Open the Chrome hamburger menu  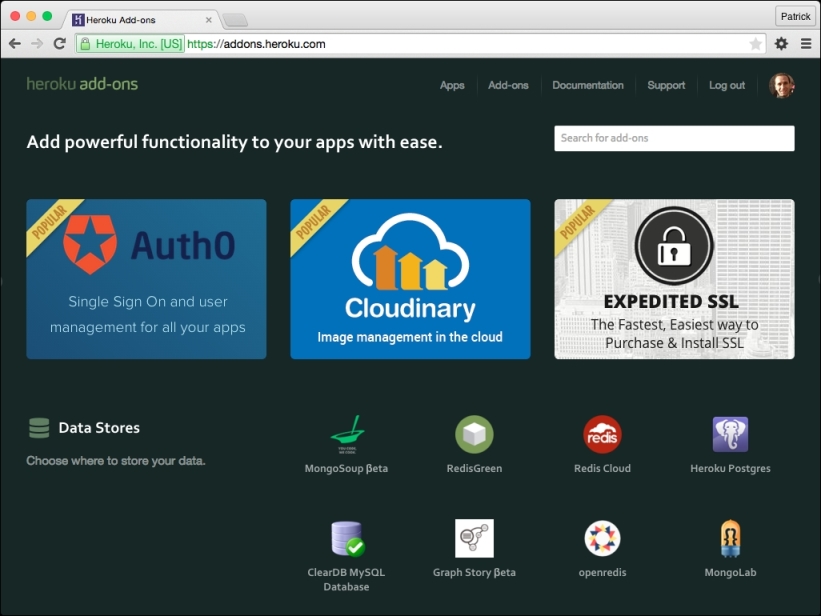(x=806, y=44)
